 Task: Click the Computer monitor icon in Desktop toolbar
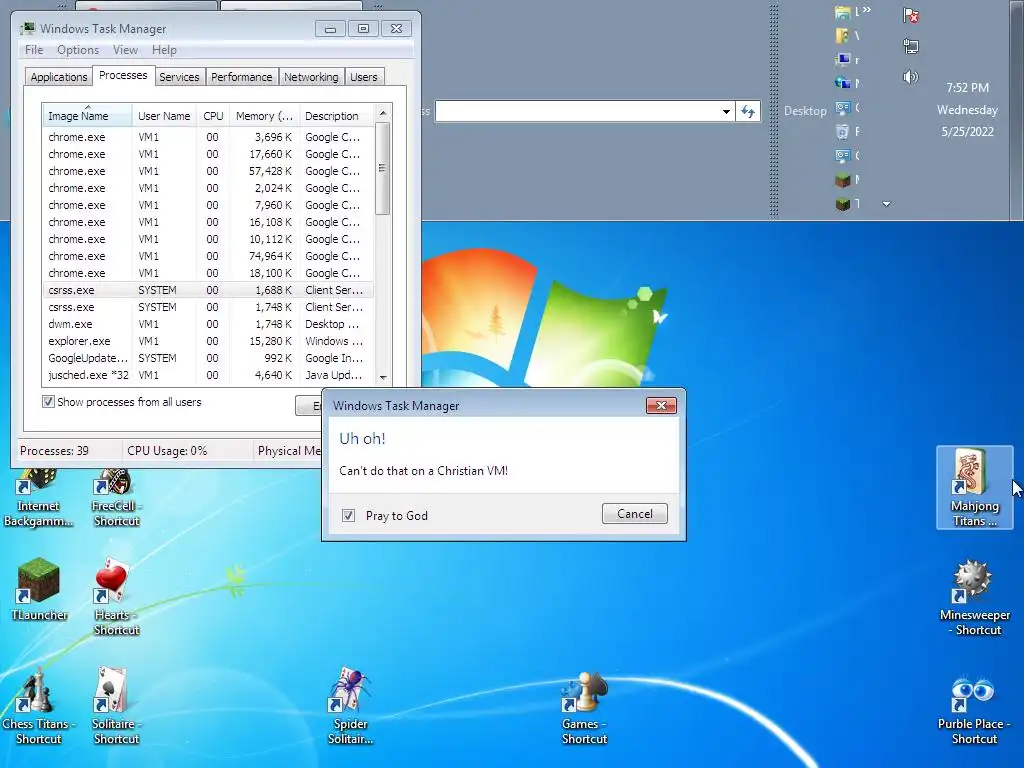pyautogui.click(x=843, y=59)
